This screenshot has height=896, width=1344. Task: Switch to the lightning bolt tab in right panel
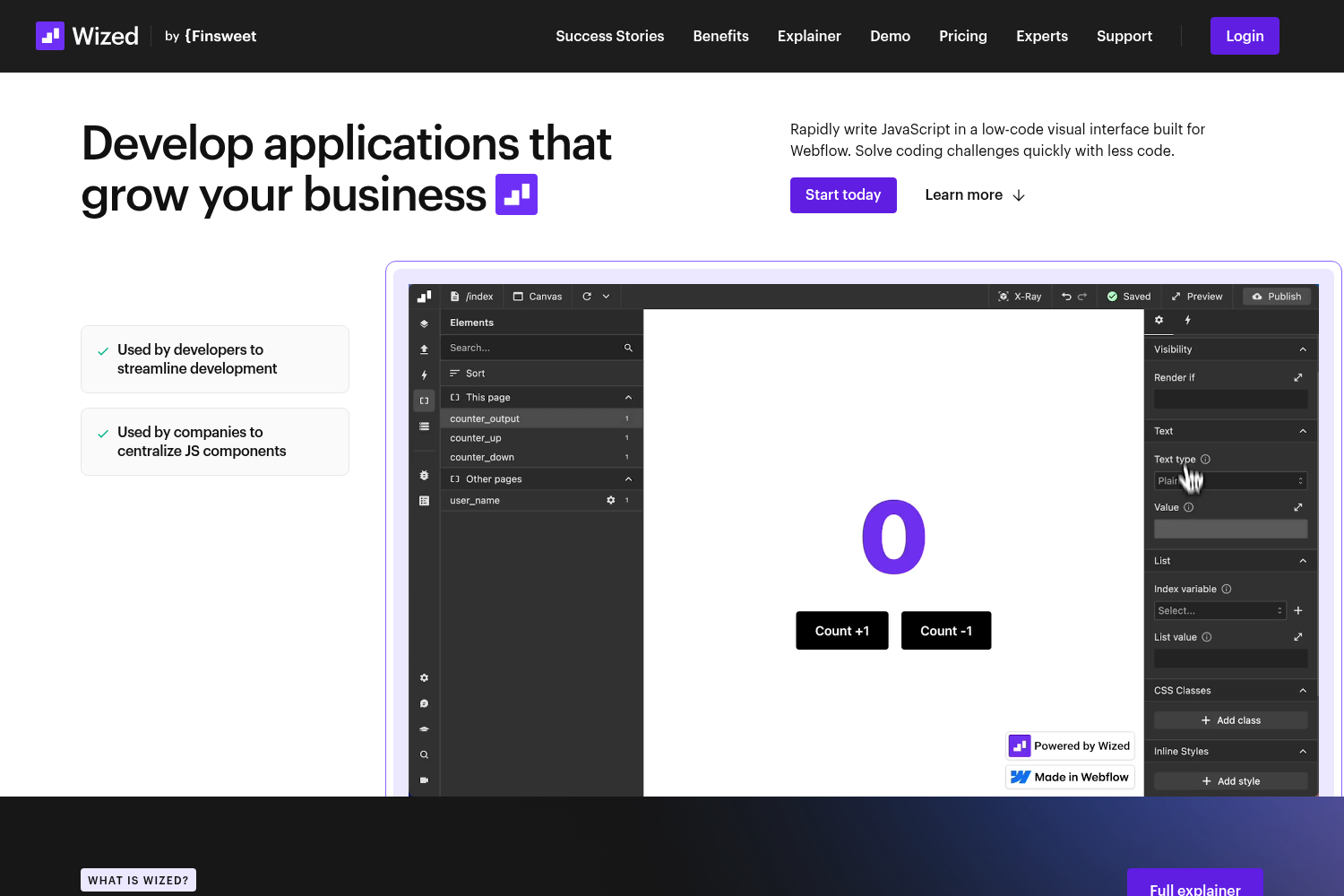[x=1188, y=320]
